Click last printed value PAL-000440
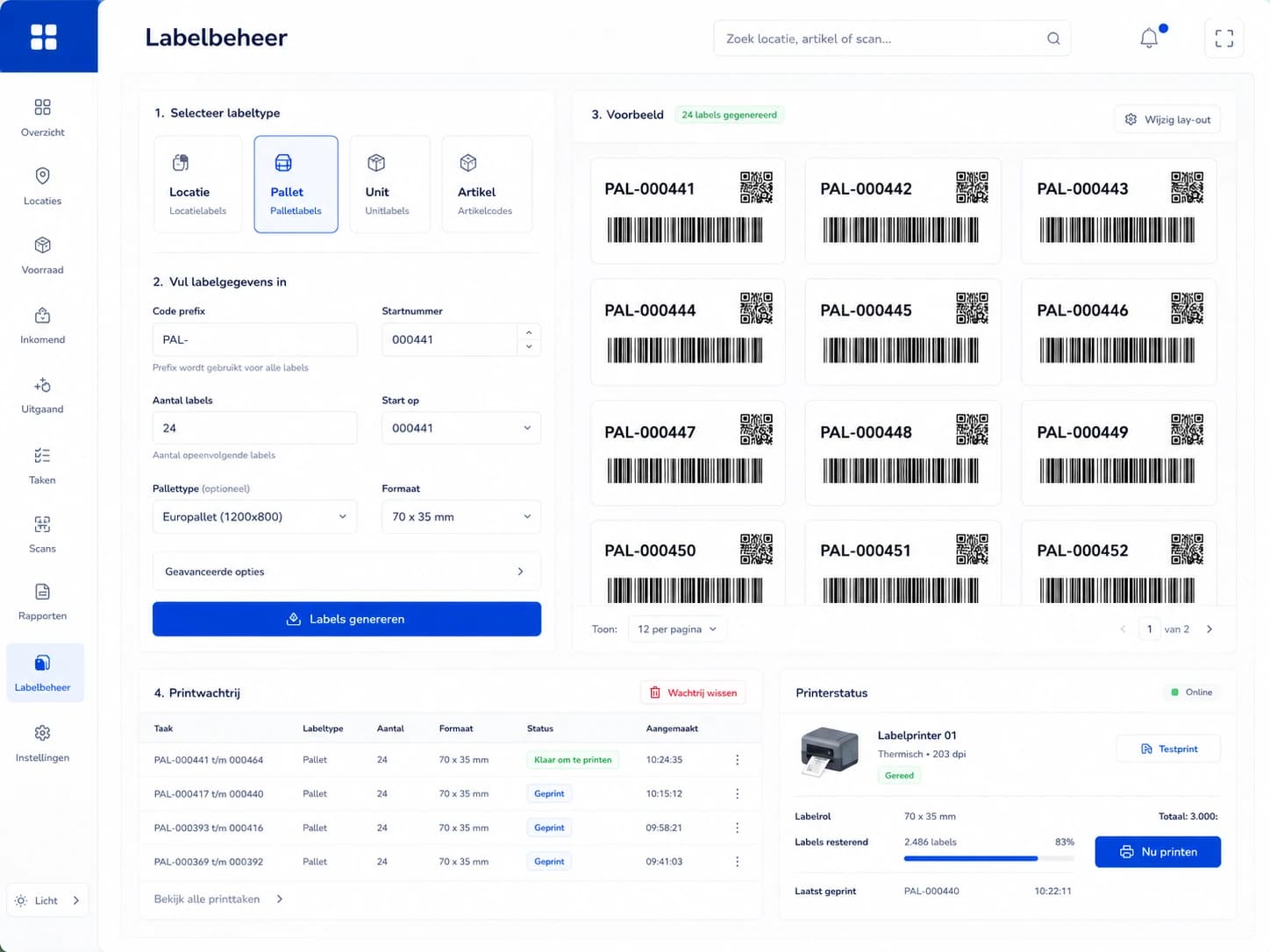This screenshot has height=952, width=1270. coord(931,892)
